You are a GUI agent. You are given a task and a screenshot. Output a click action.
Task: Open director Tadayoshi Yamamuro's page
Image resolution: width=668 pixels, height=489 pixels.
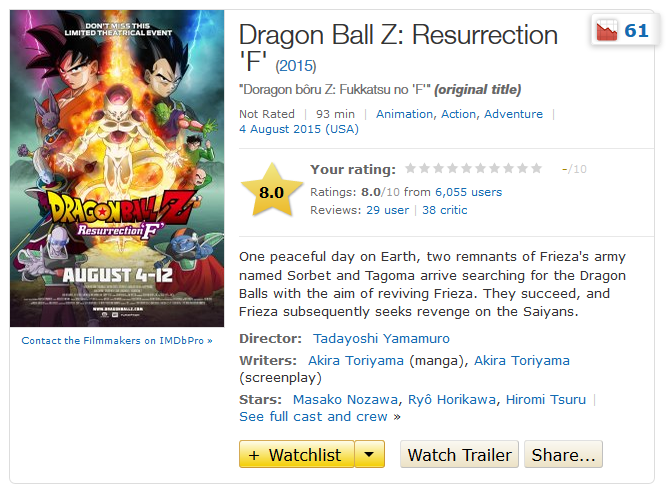coord(381,338)
